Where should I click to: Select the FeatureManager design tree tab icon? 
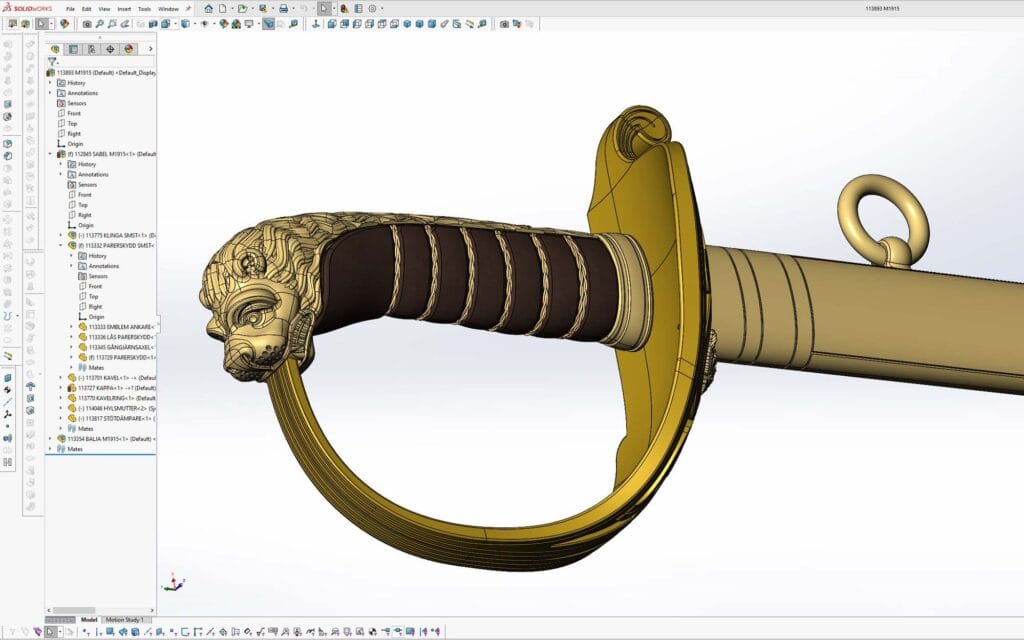coord(56,48)
